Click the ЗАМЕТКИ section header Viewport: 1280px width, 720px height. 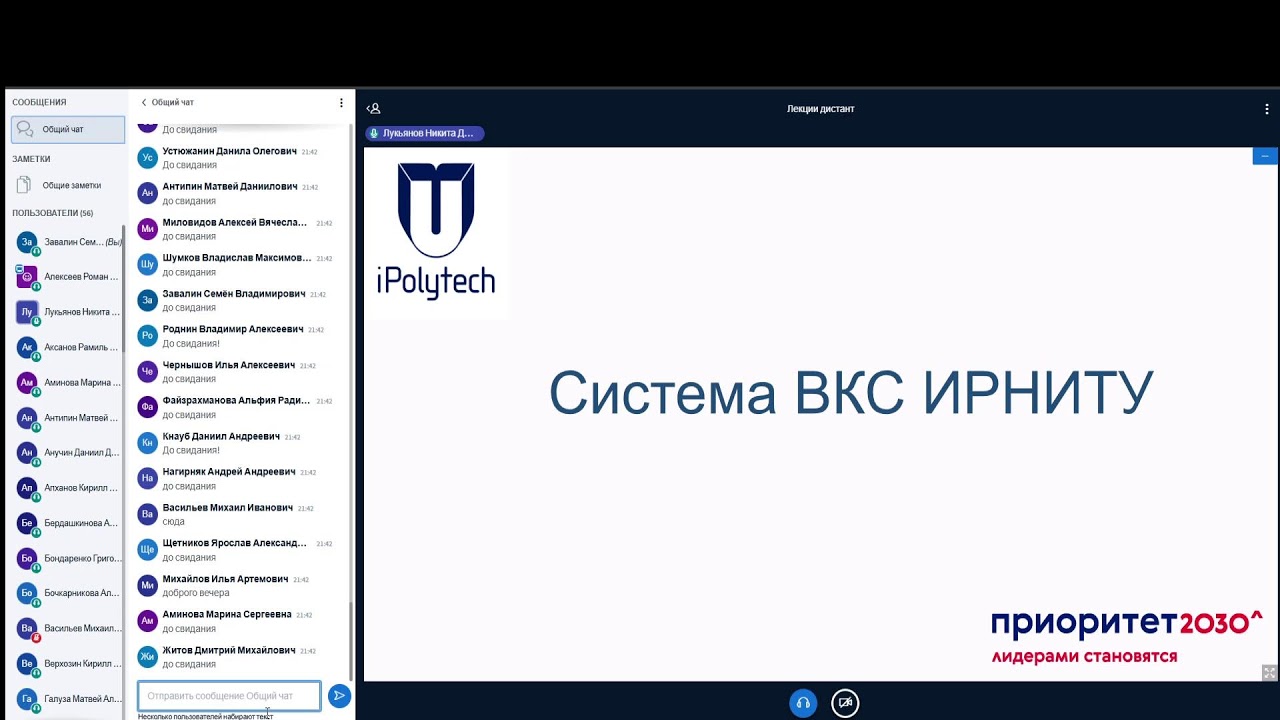click(x=31, y=159)
